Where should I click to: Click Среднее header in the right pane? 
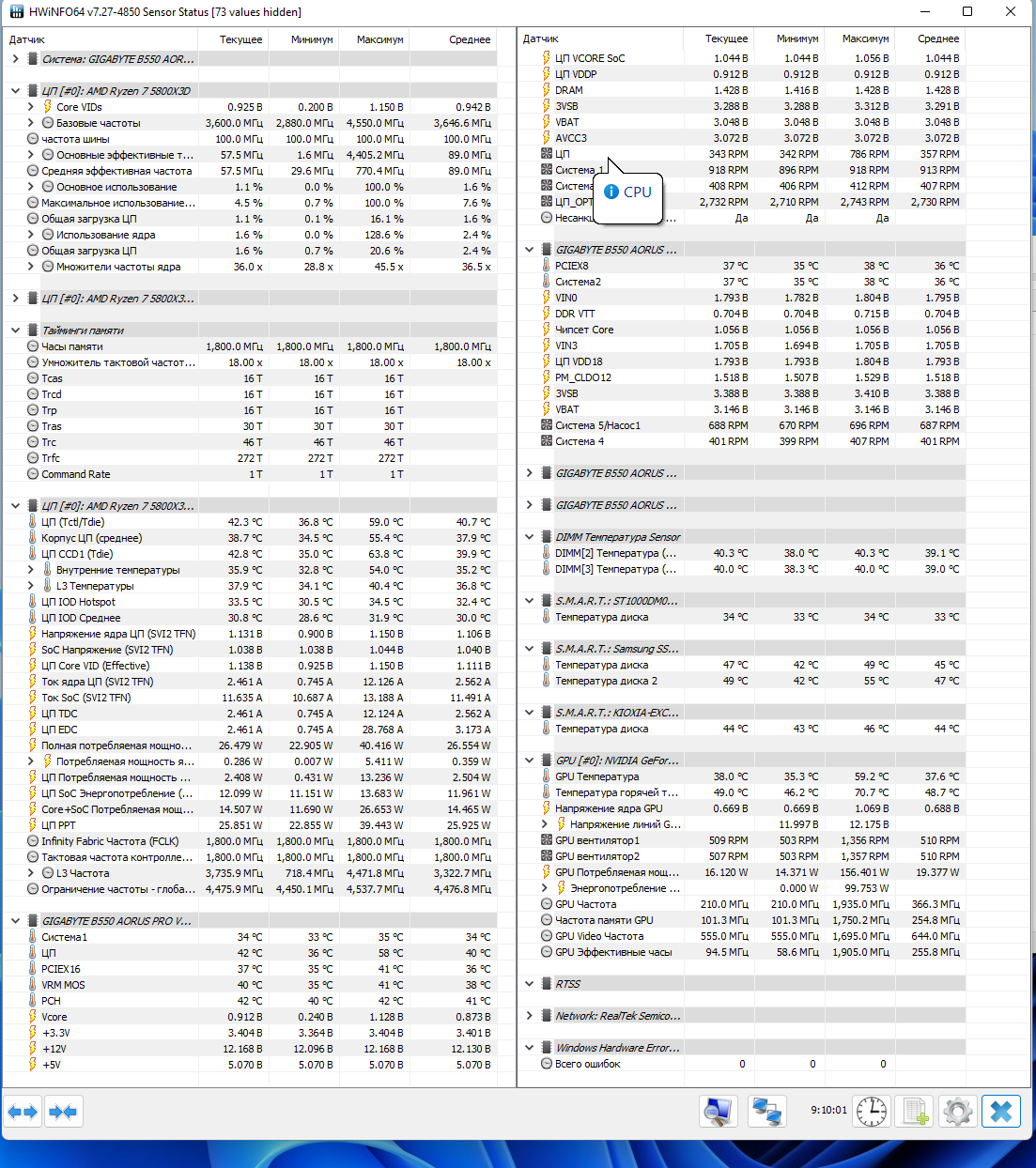pyautogui.click(x=930, y=38)
